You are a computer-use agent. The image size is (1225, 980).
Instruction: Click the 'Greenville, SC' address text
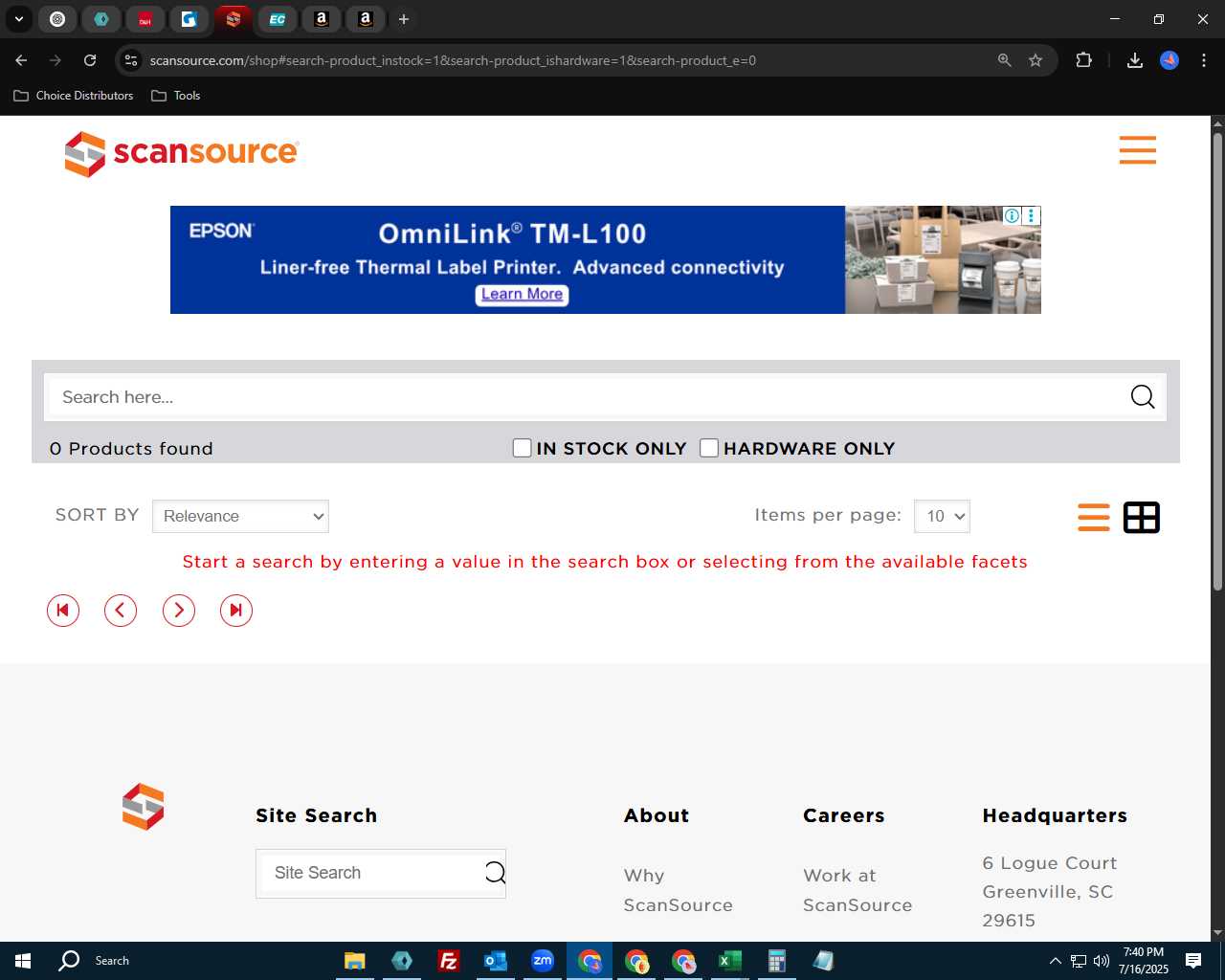click(x=1048, y=892)
